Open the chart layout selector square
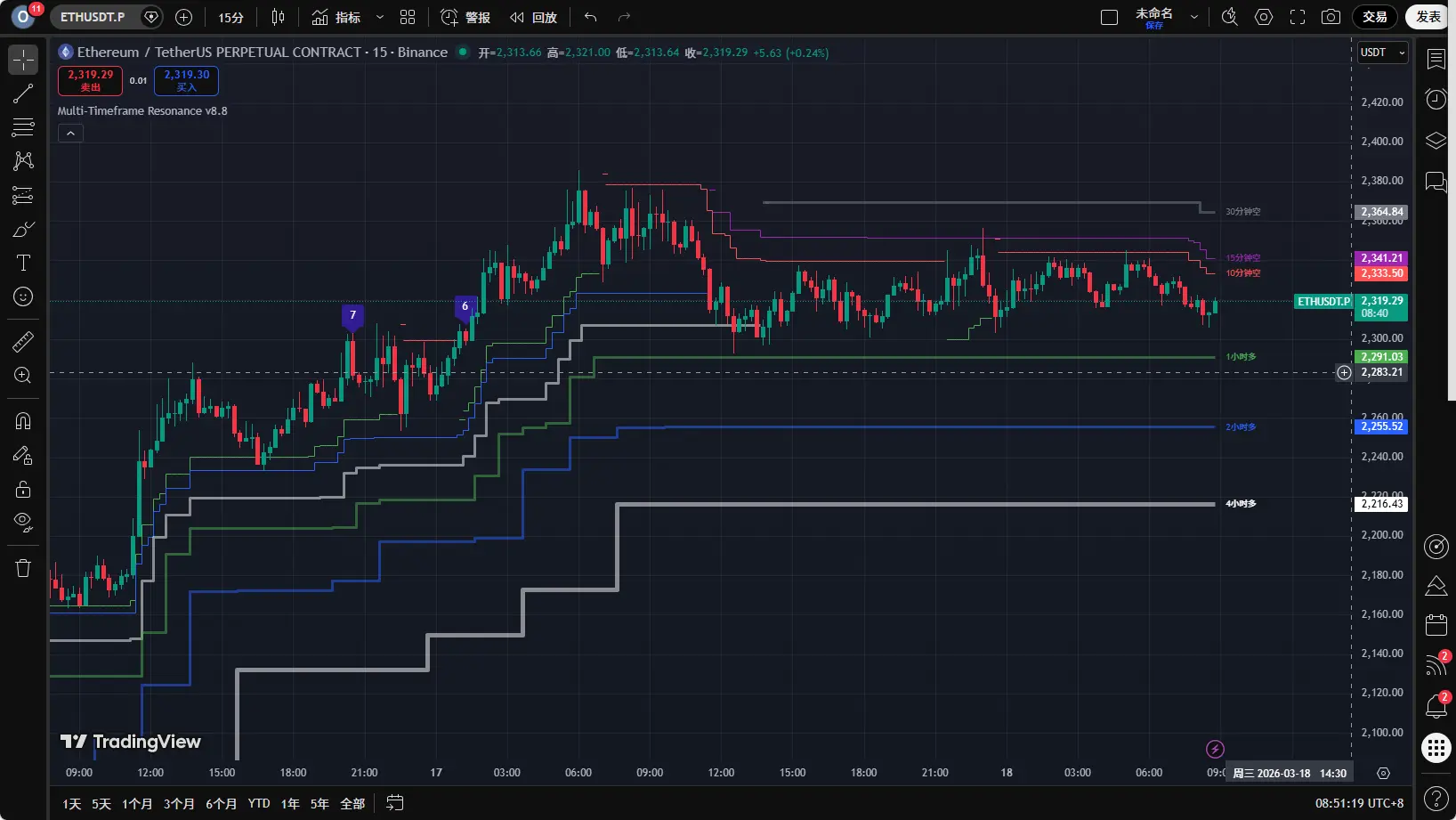The width and height of the screenshot is (1456, 820). pos(1109,17)
